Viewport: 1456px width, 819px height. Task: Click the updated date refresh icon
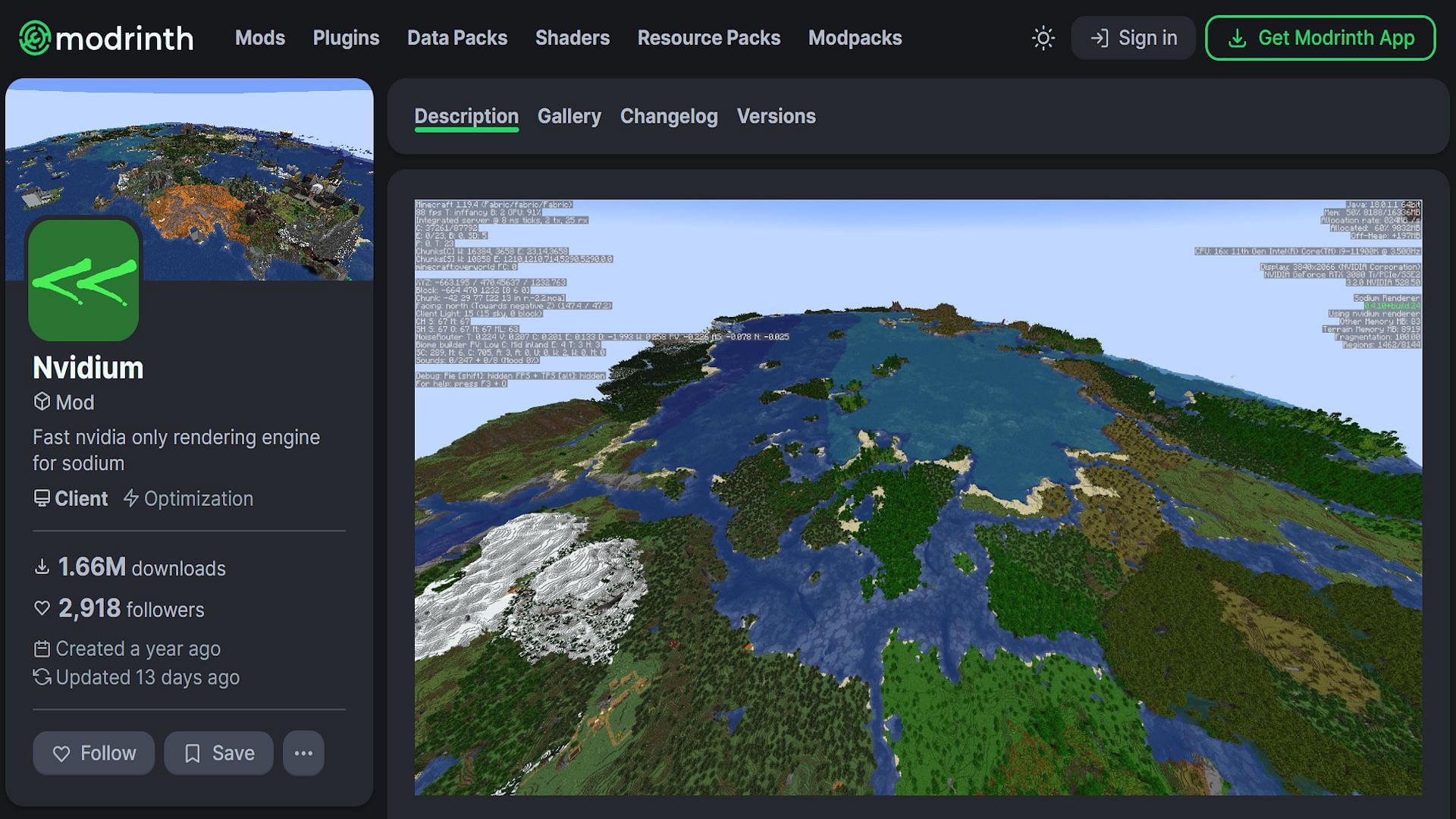[x=40, y=677]
